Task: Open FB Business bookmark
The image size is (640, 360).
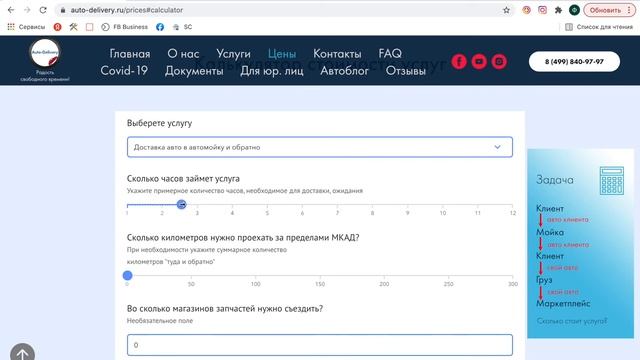Action: click(x=124, y=27)
